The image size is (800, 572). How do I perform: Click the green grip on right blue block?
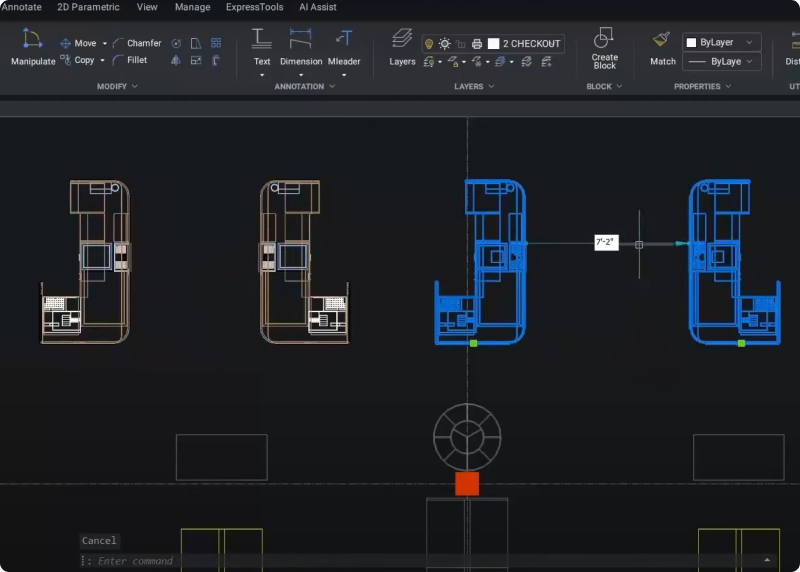coord(741,343)
